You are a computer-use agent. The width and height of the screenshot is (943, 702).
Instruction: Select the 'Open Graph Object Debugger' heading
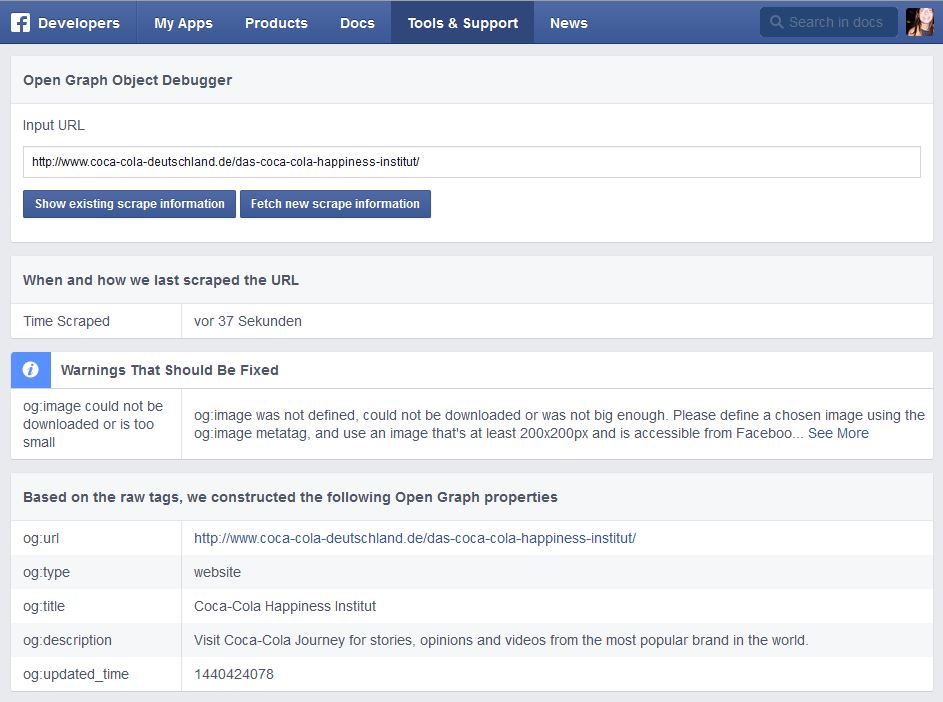[127, 80]
